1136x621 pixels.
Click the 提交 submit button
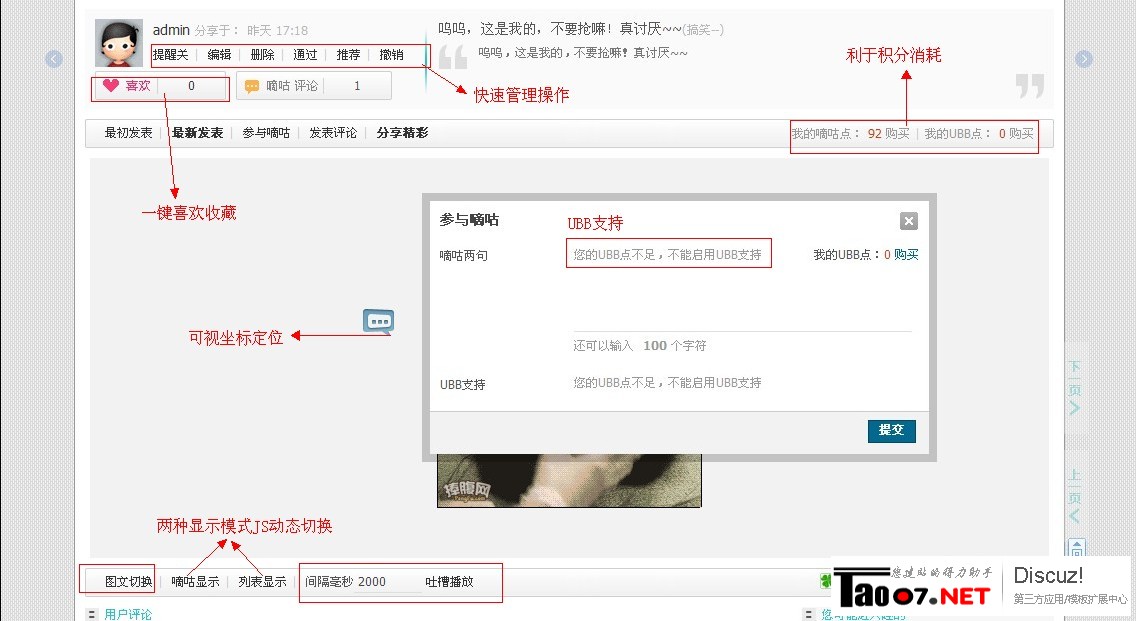click(892, 430)
